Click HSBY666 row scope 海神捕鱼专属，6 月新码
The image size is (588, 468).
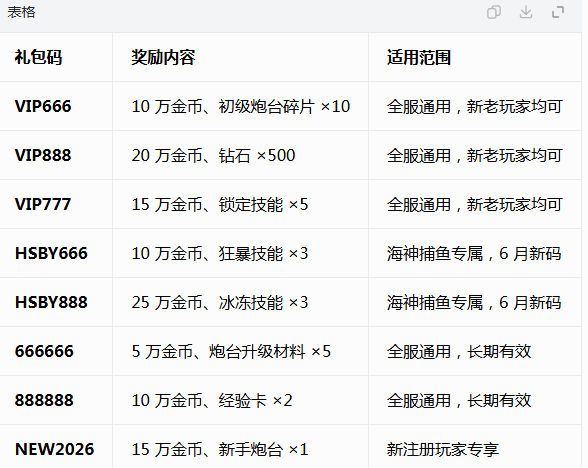point(474,253)
